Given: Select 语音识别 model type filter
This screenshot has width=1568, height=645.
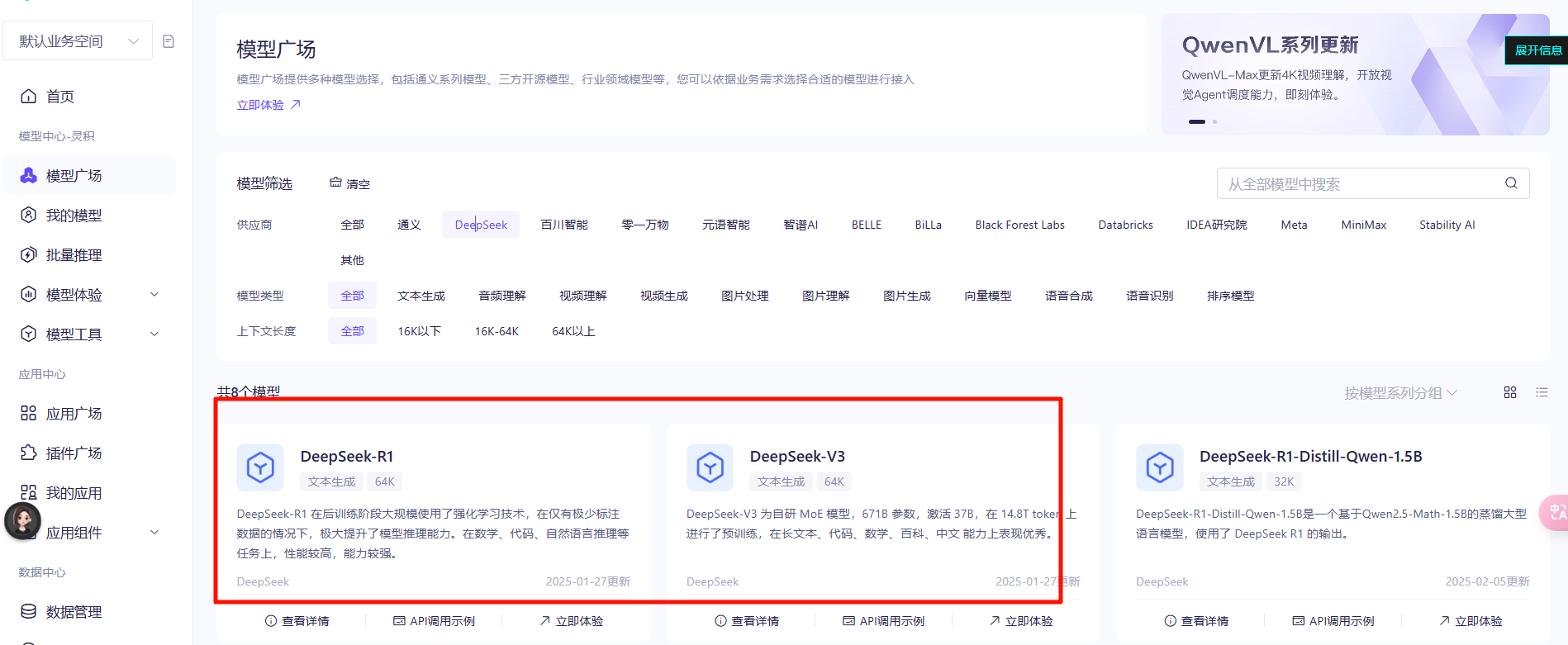Looking at the screenshot, I should (x=1149, y=296).
